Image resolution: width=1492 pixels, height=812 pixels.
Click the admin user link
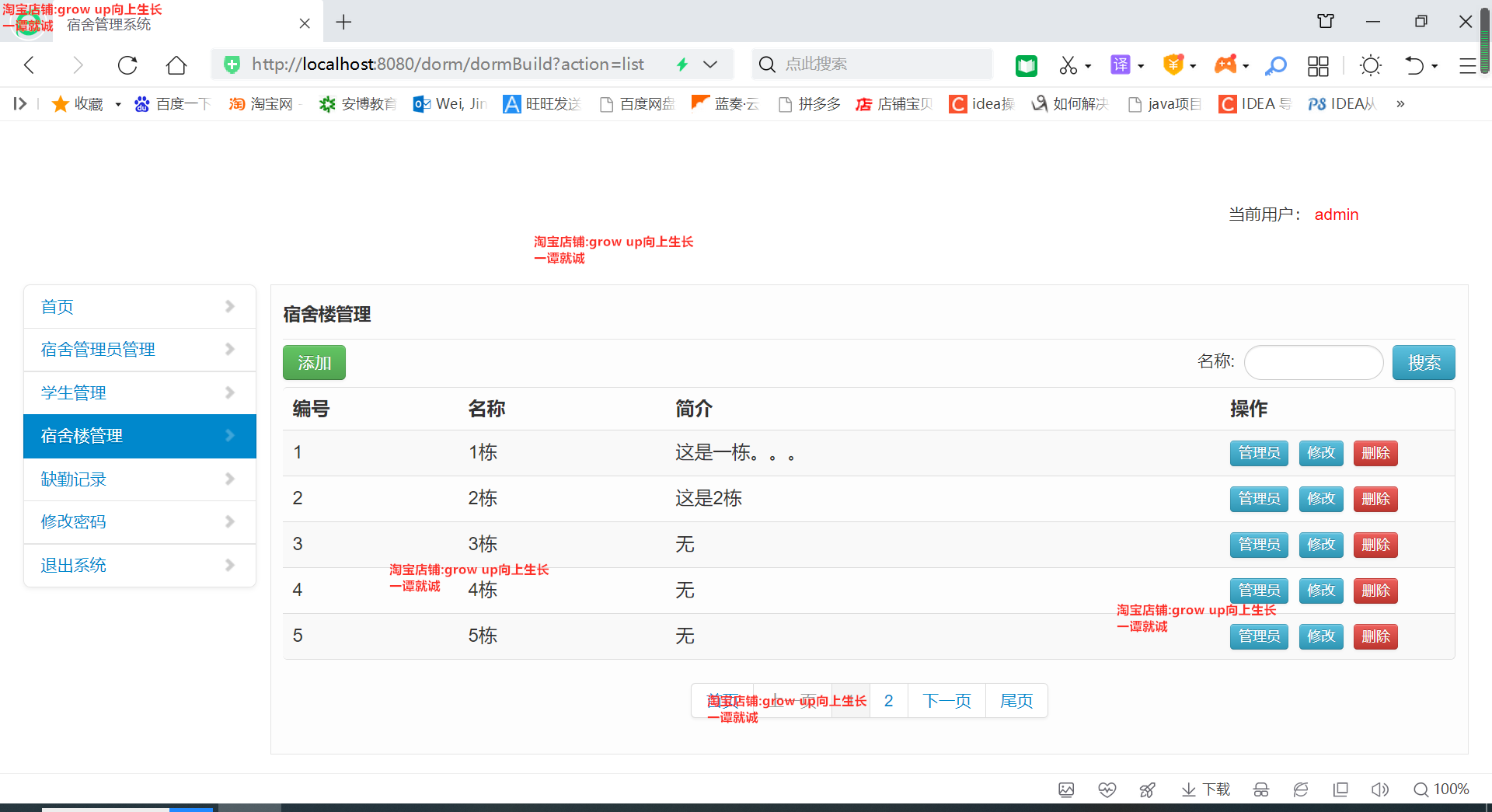(1336, 214)
